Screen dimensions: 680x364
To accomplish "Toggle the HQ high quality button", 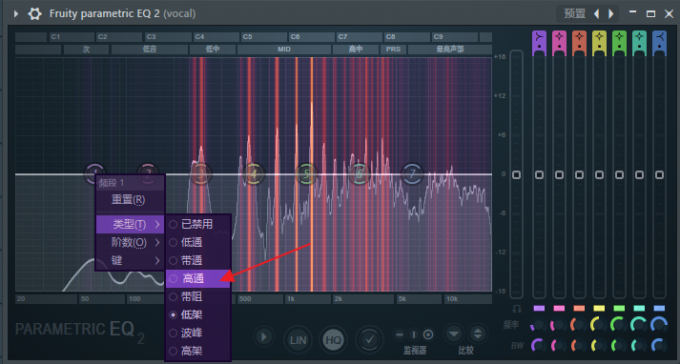I will pos(333,339).
